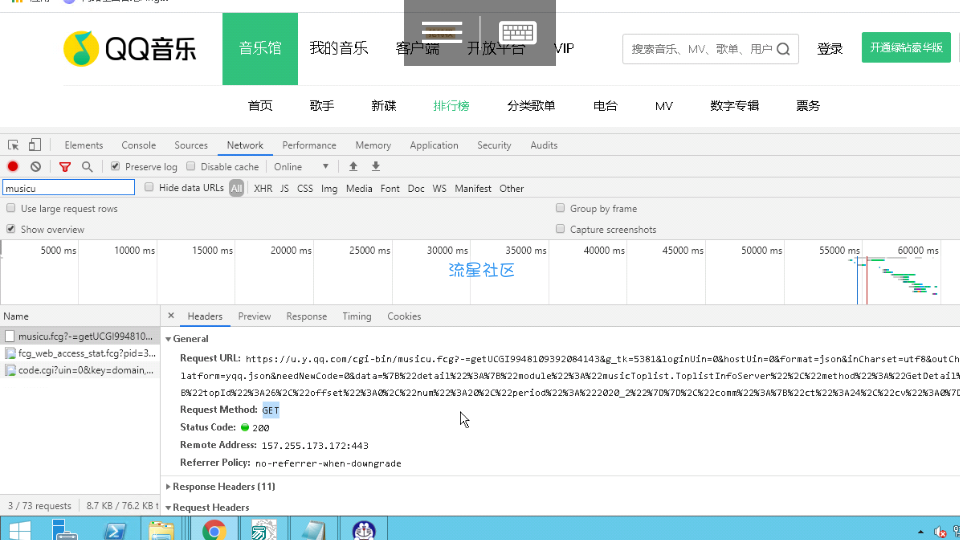Image resolution: width=960 pixels, height=540 pixels.
Task: Open the keyboard overlay icon
Action: point(518,32)
